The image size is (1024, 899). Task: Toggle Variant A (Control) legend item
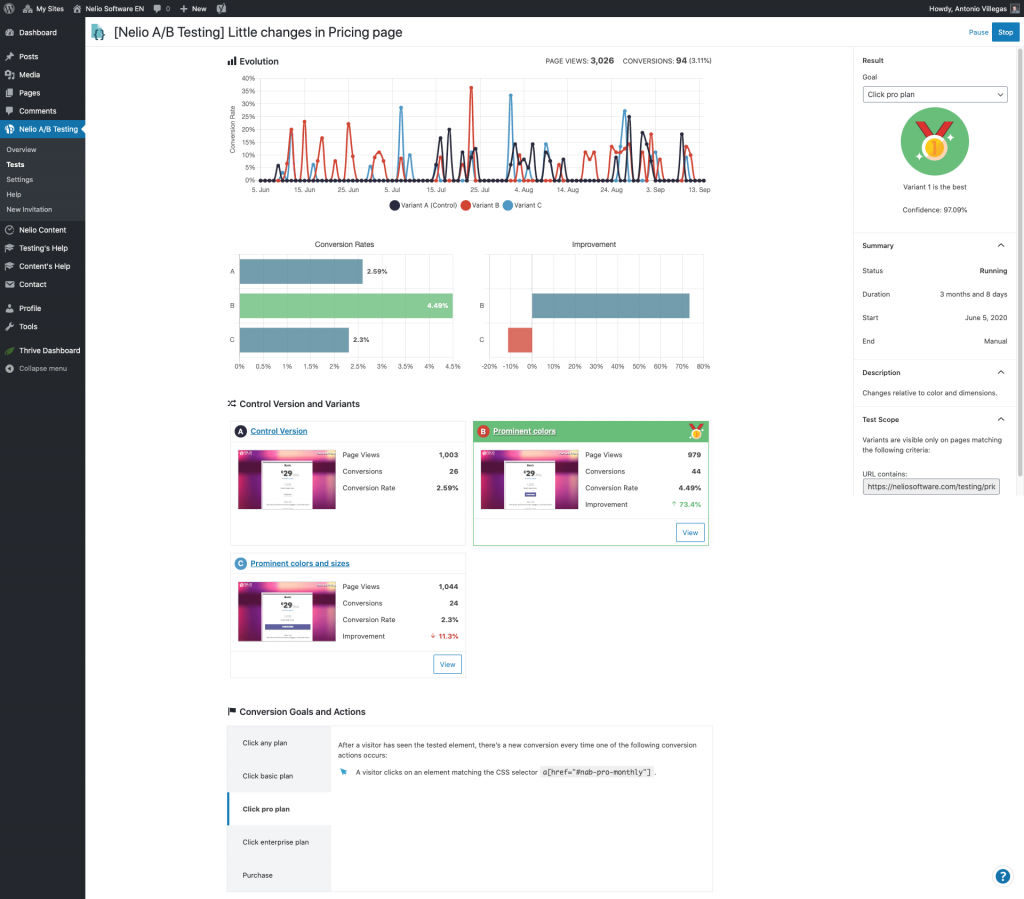coord(423,206)
